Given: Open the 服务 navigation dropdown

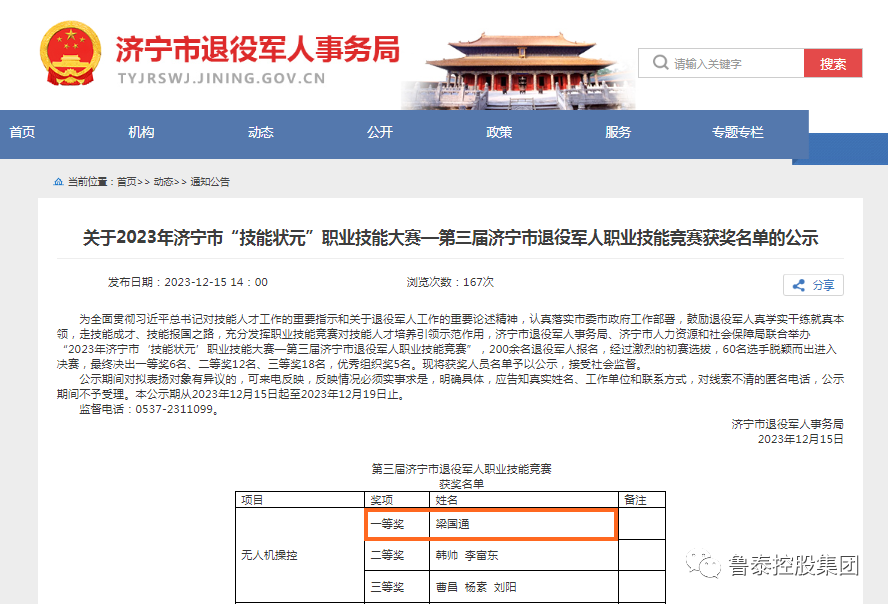Looking at the screenshot, I should coord(617,131).
